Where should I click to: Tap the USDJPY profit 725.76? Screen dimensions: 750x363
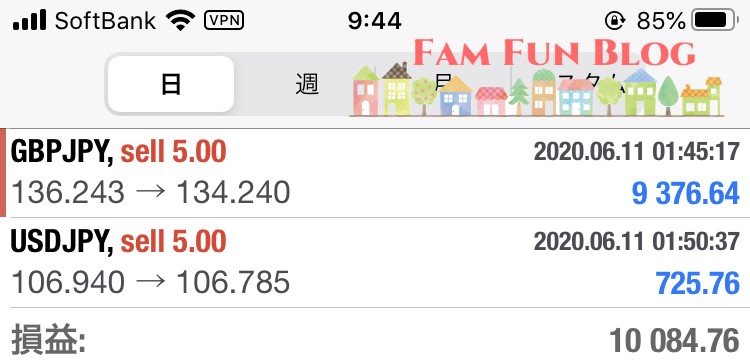pos(698,284)
